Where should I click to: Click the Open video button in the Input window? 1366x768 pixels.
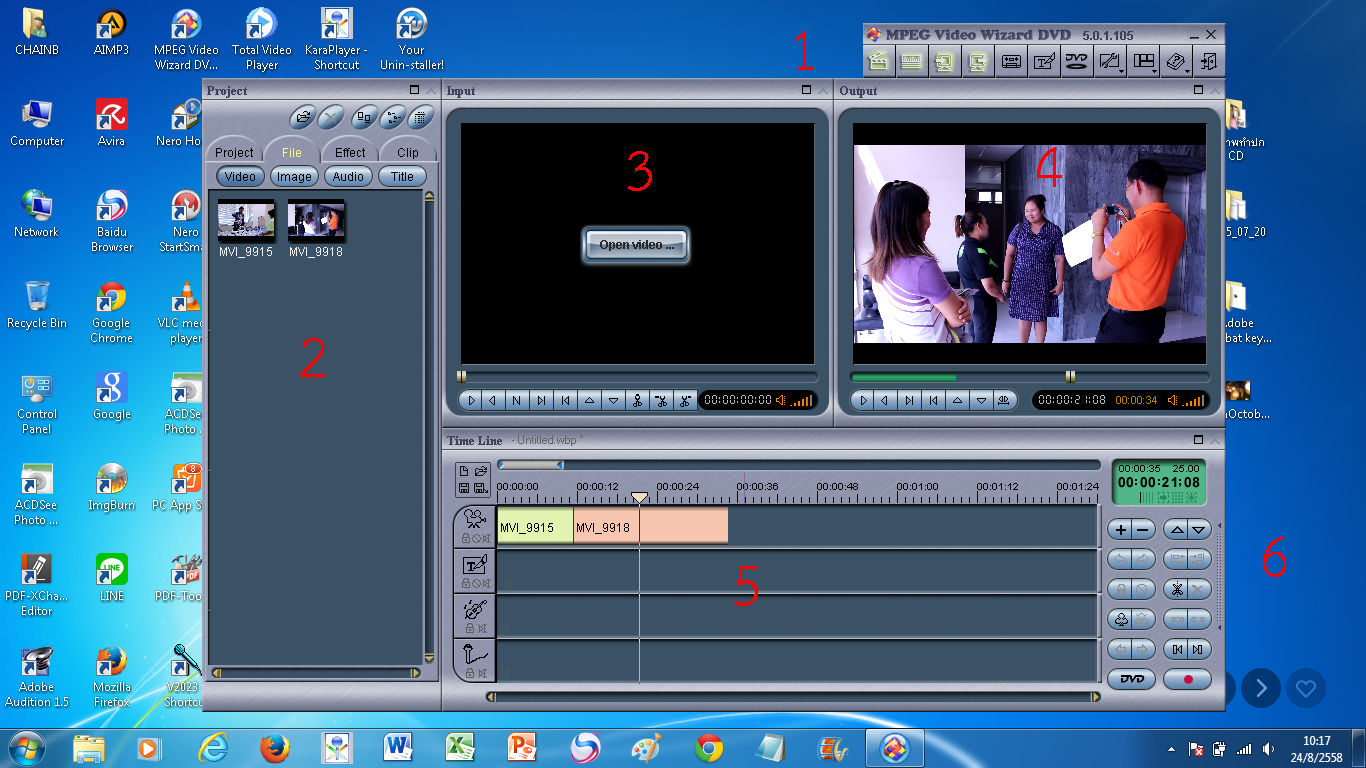(x=637, y=245)
